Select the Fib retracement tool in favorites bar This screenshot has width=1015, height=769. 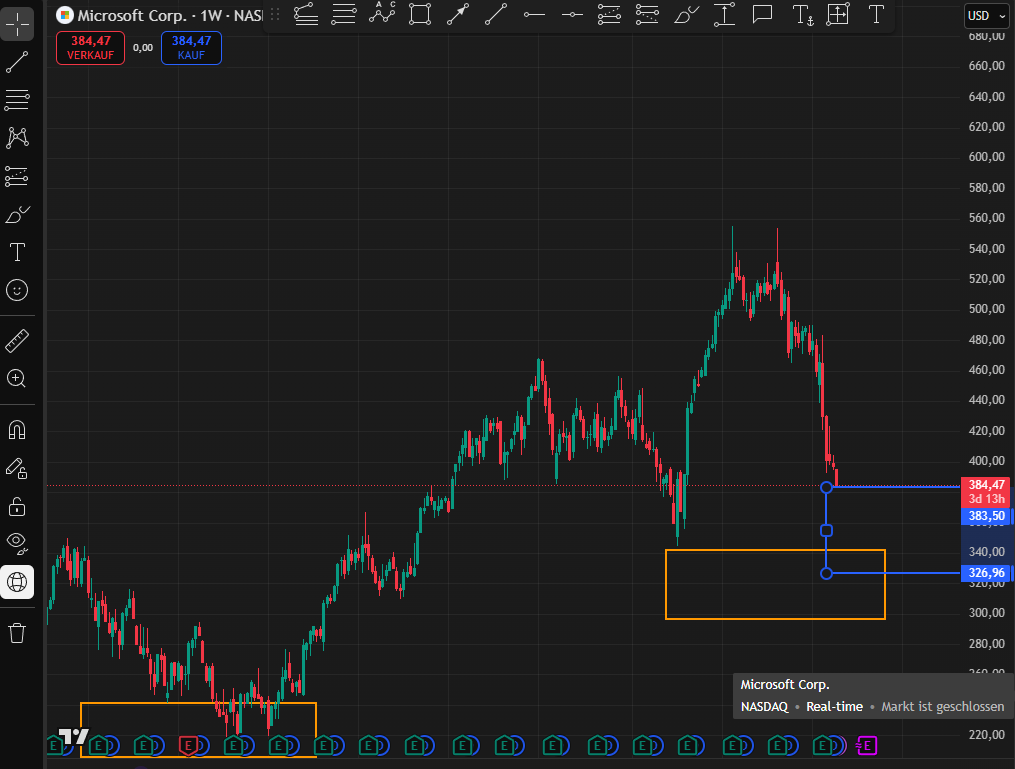pos(344,14)
